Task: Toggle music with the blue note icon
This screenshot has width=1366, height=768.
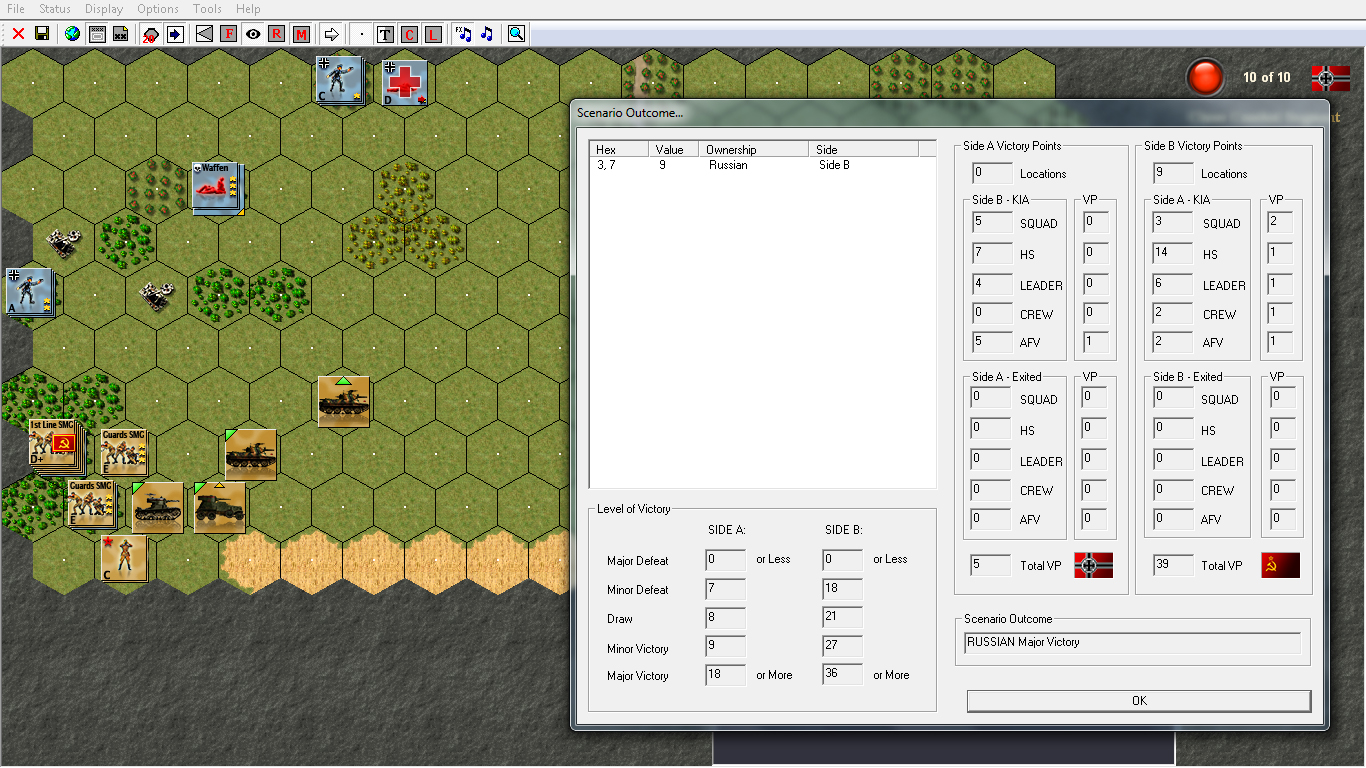Action: point(487,34)
